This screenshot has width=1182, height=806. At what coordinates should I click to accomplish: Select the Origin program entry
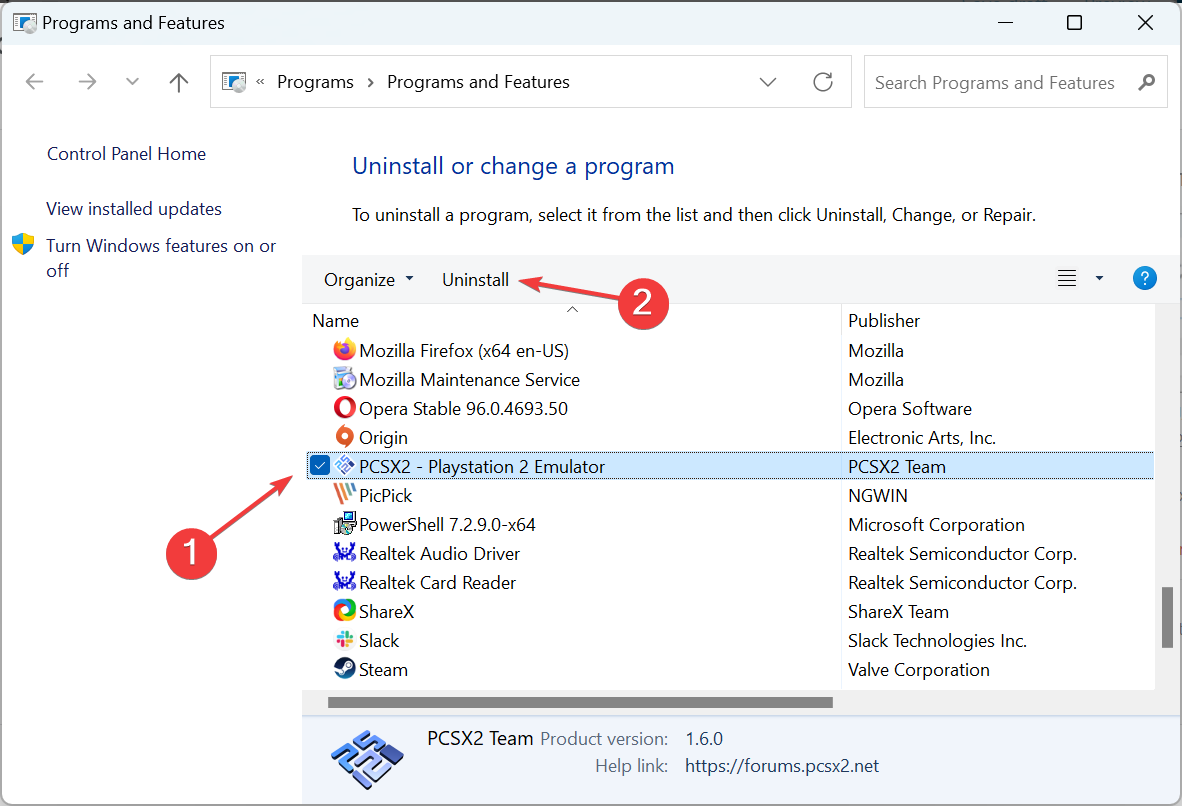click(383, 437)
